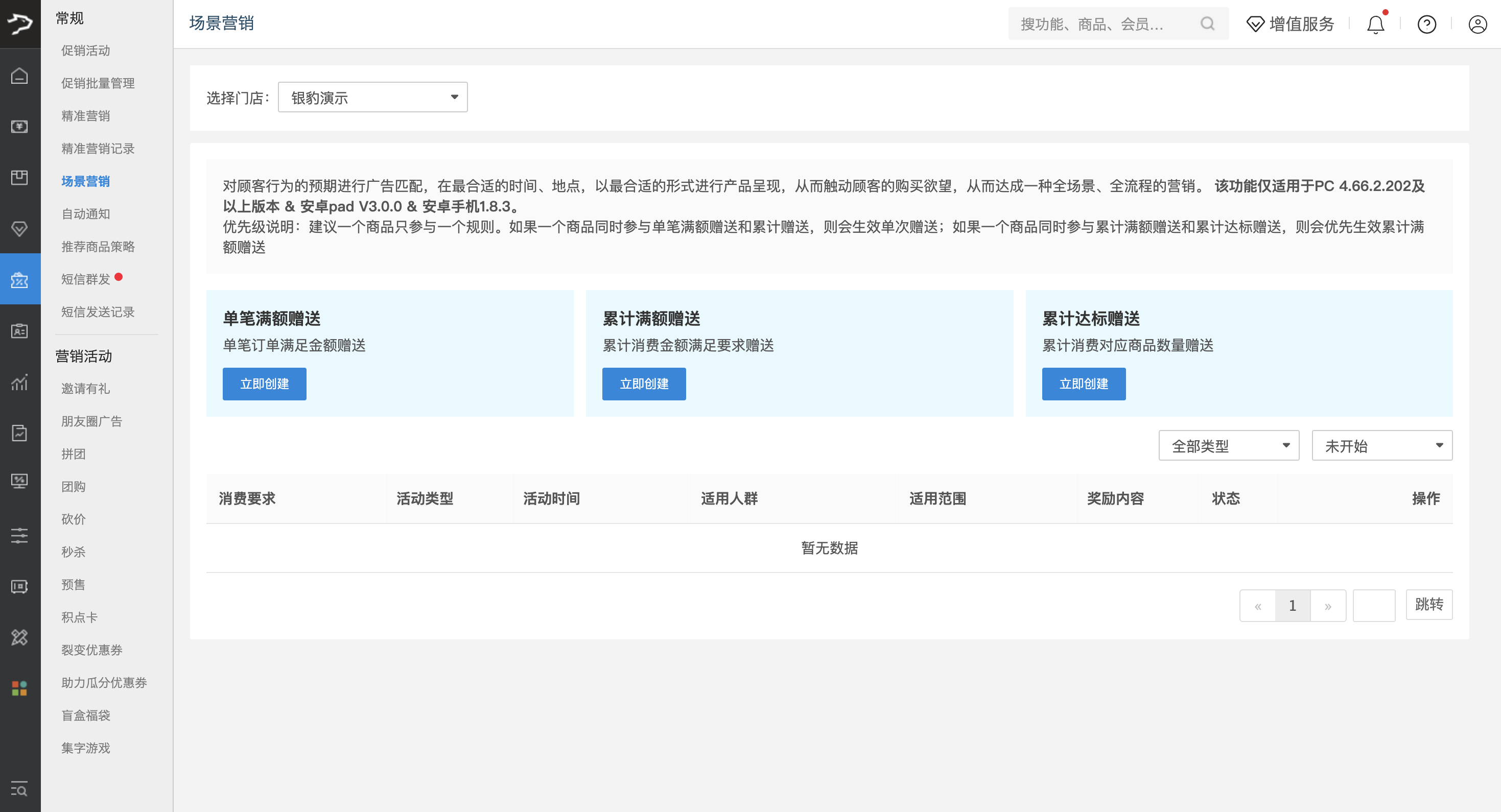The image size is (1501, 812).
Task: Click the notification bell icon
Action: point(1375,25)
